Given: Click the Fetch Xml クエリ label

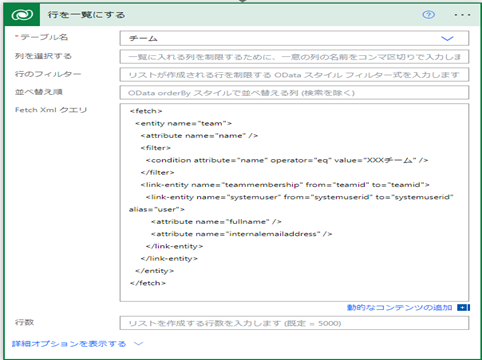Looking at the screenshot, I should tap(51, 110).
